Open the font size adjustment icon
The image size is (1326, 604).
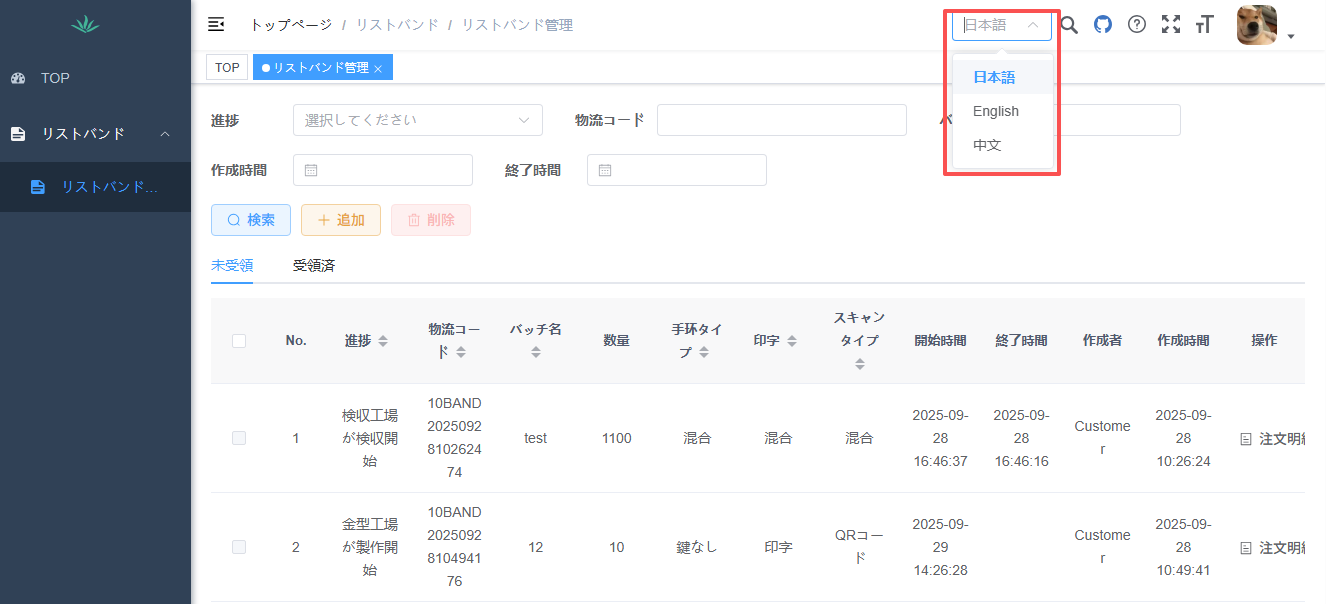pyautogui.click(x=1205, y=25)
